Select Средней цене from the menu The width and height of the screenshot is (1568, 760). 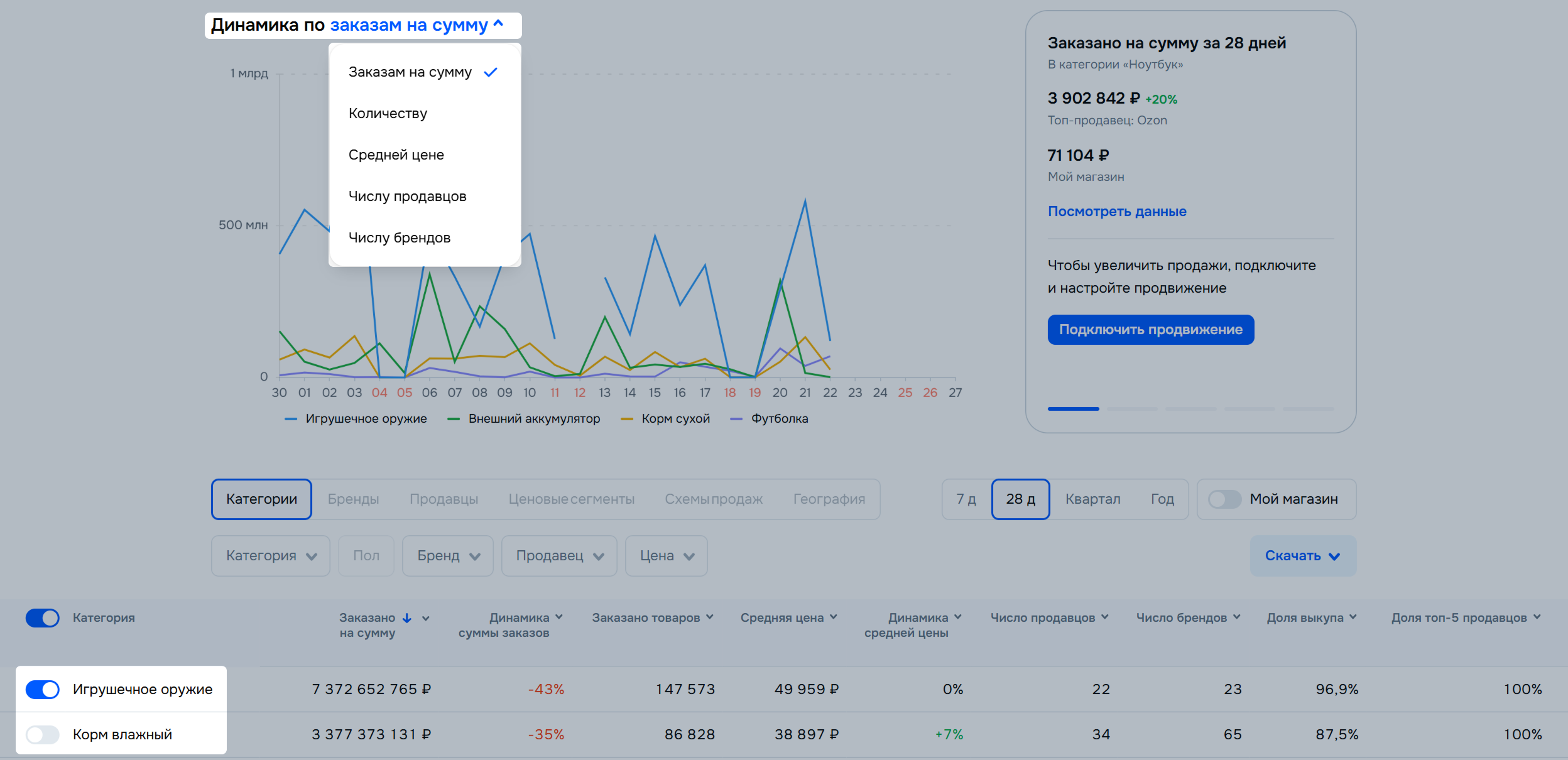click(x=396, y=155)
